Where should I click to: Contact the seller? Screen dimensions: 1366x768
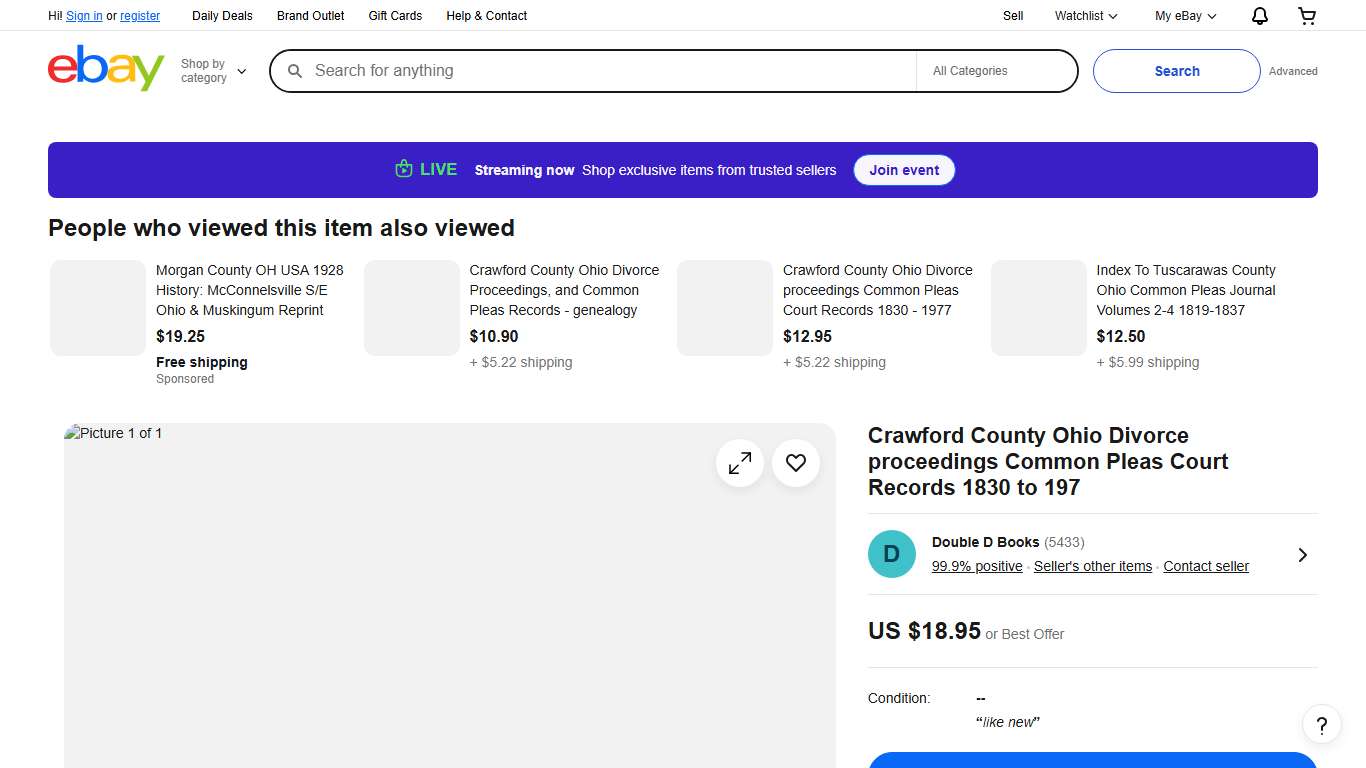(1206, 566)
